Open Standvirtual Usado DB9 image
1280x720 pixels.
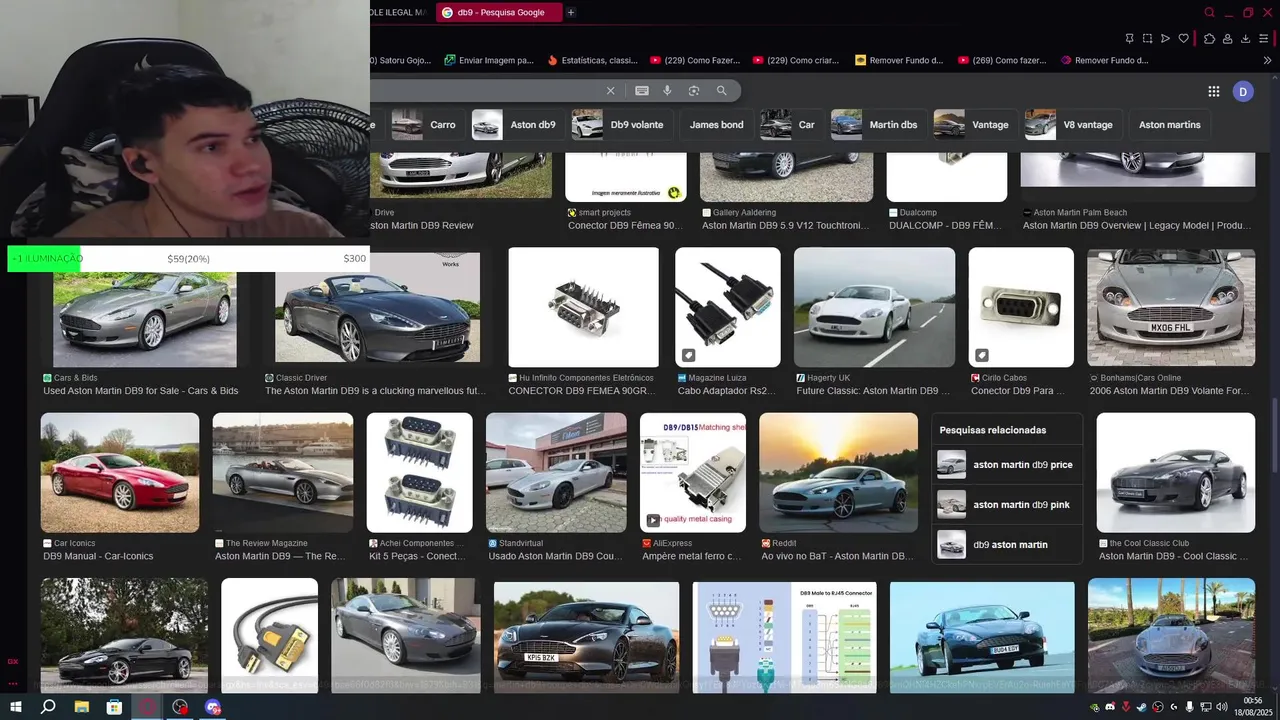[x=556, y=472]
